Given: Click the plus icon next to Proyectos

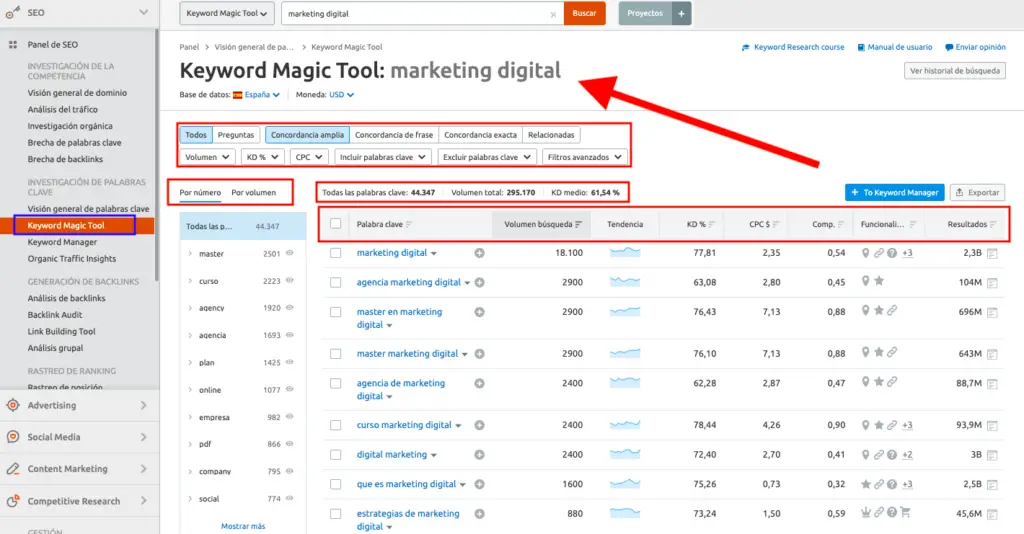Looking at the screenshot, I should (x=681, y=14).
